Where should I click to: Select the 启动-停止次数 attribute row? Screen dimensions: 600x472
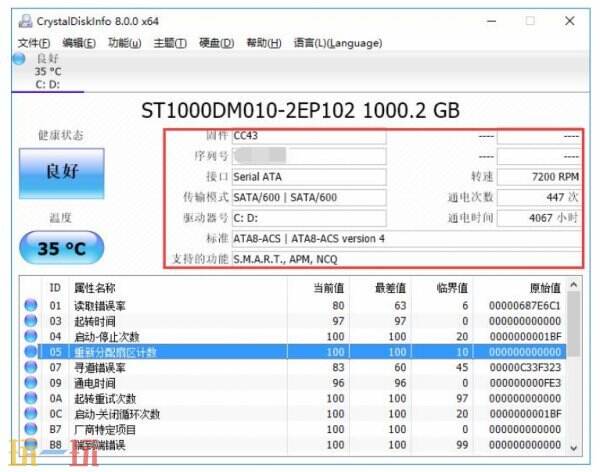pos(293,336)
